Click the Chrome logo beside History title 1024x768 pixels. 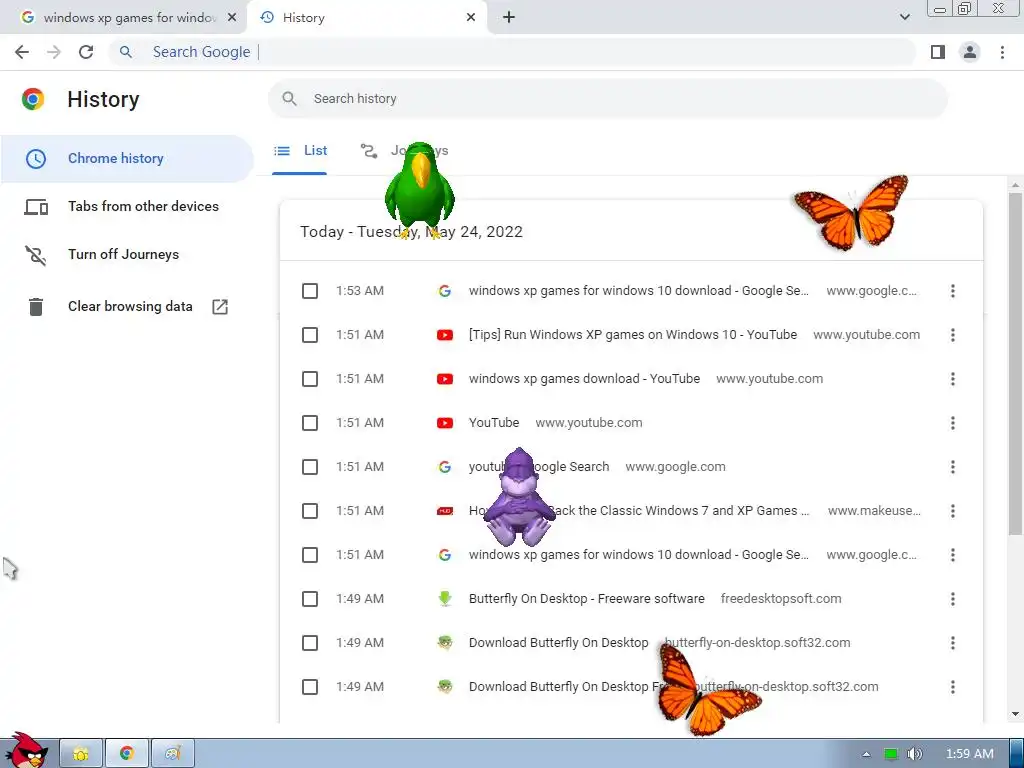[33, 99]
